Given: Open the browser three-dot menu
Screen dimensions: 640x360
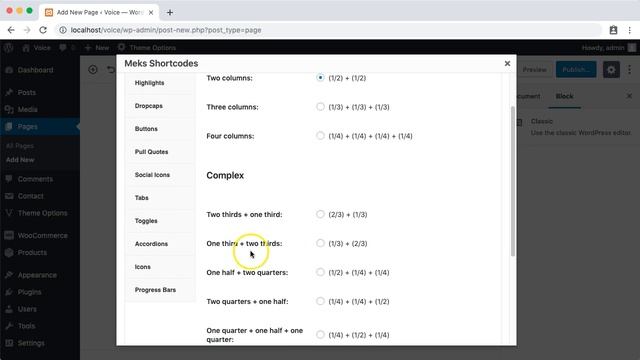Looking at the screenshot, I should (x=630, y=30).
